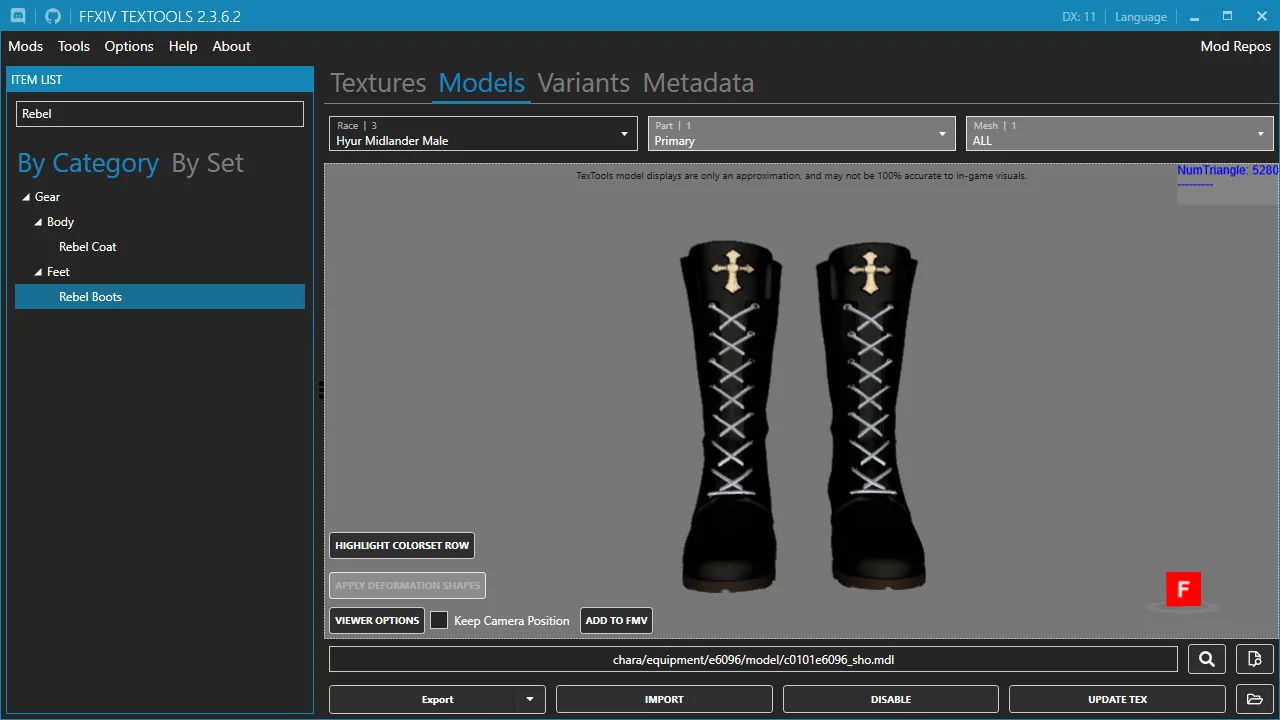Select Rebel Coat in item list

[x=88, y=247]
